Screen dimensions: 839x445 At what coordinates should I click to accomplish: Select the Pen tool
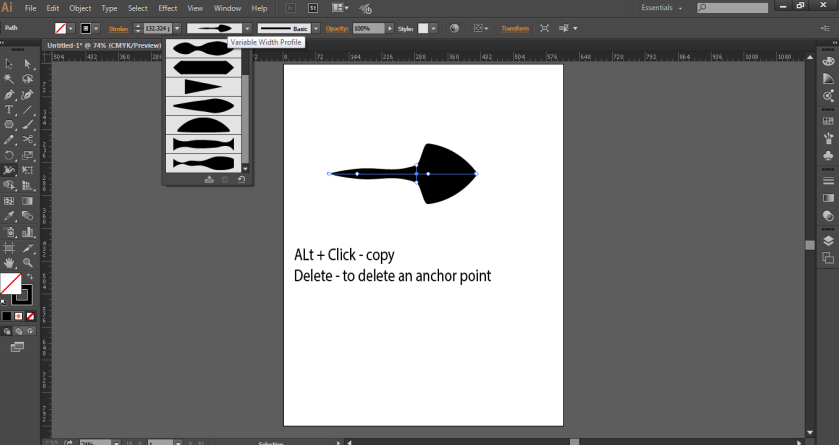click(x=9, y=95)
